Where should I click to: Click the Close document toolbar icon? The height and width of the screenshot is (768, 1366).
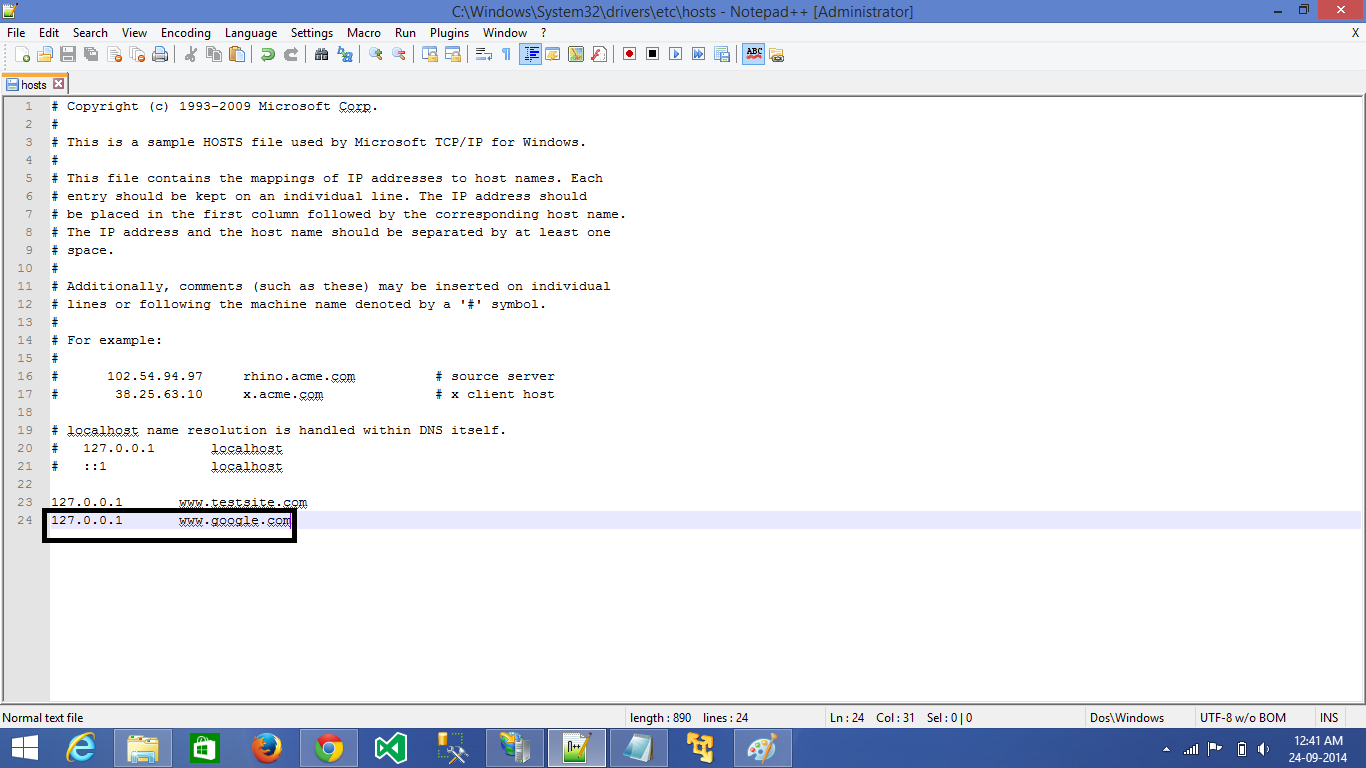(x=114, y=54)
